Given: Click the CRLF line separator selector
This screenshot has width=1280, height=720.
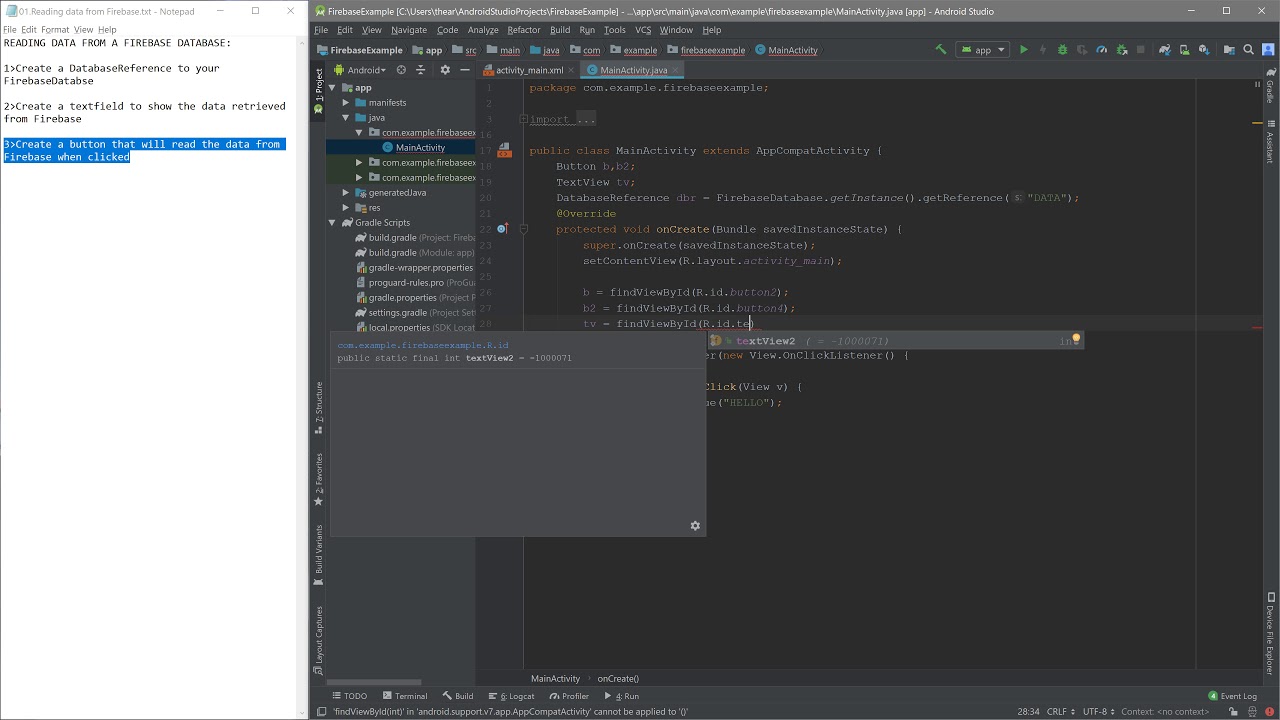Looking at the screenshot, I should (x=1061, y=712).
